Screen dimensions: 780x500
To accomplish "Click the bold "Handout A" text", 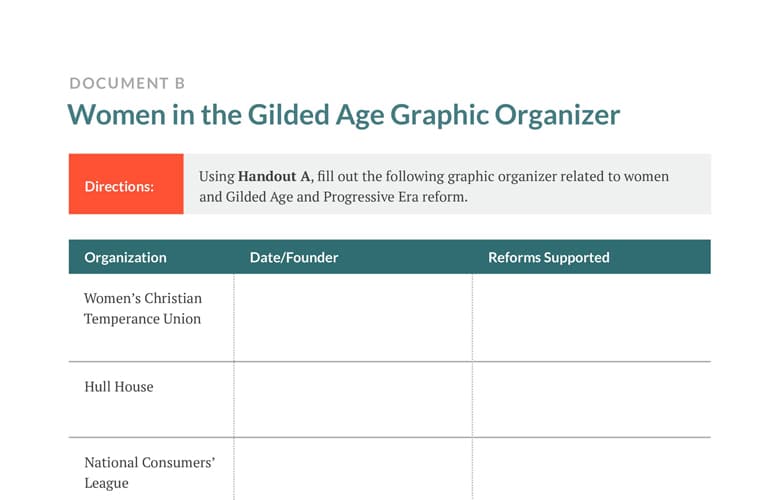I will pos(275,176).
